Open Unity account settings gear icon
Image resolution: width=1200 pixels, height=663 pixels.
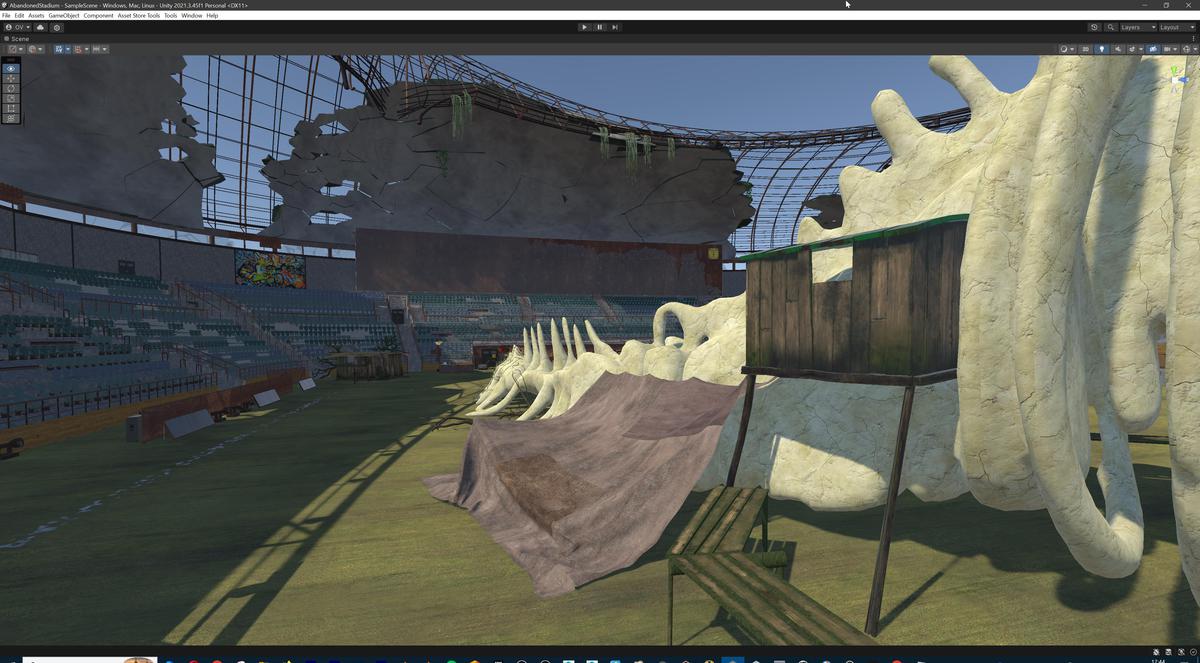click(x=56, y=27)
